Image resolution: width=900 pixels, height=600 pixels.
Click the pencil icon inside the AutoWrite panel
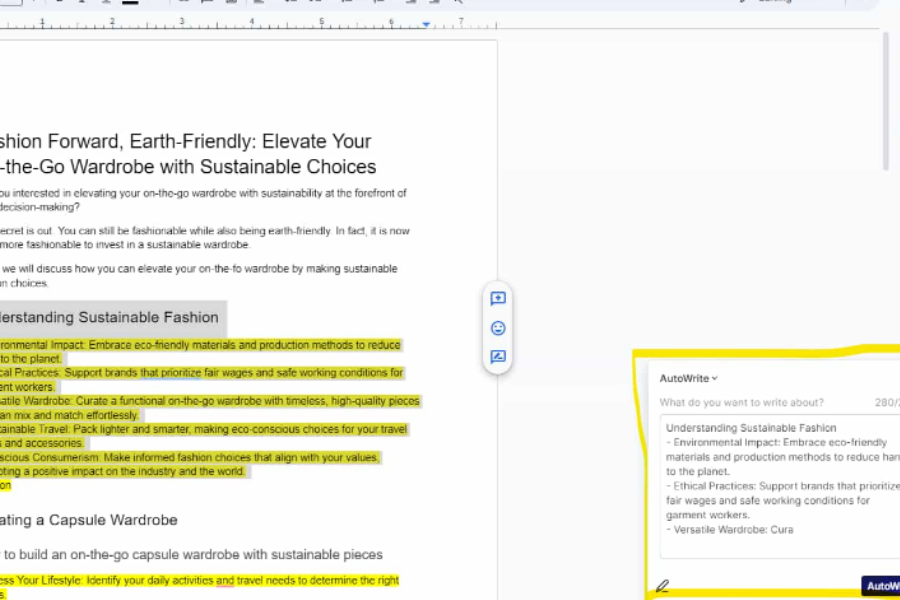click(x=662, y=585)
